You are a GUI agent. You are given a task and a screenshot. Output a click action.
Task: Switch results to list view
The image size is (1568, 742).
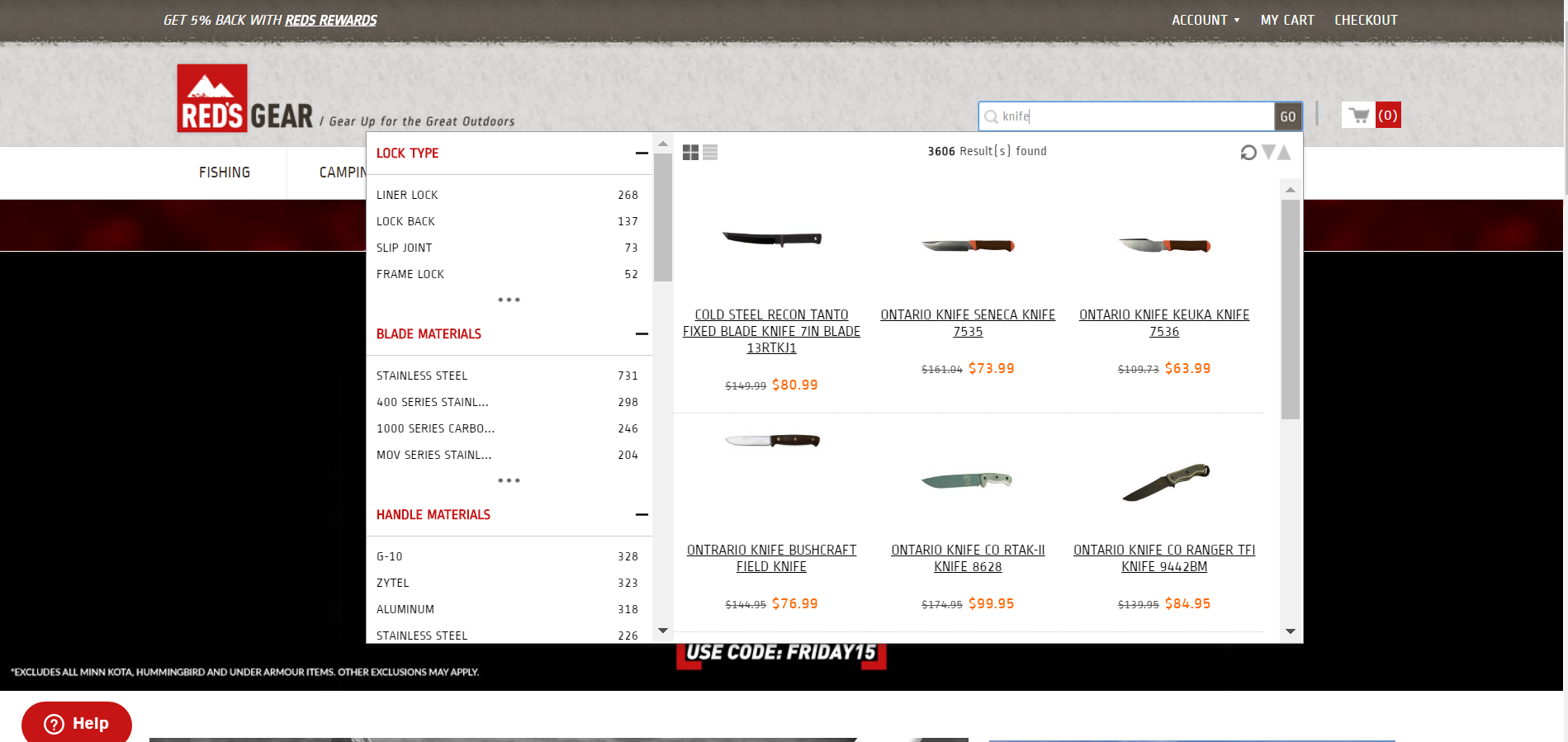710,153
